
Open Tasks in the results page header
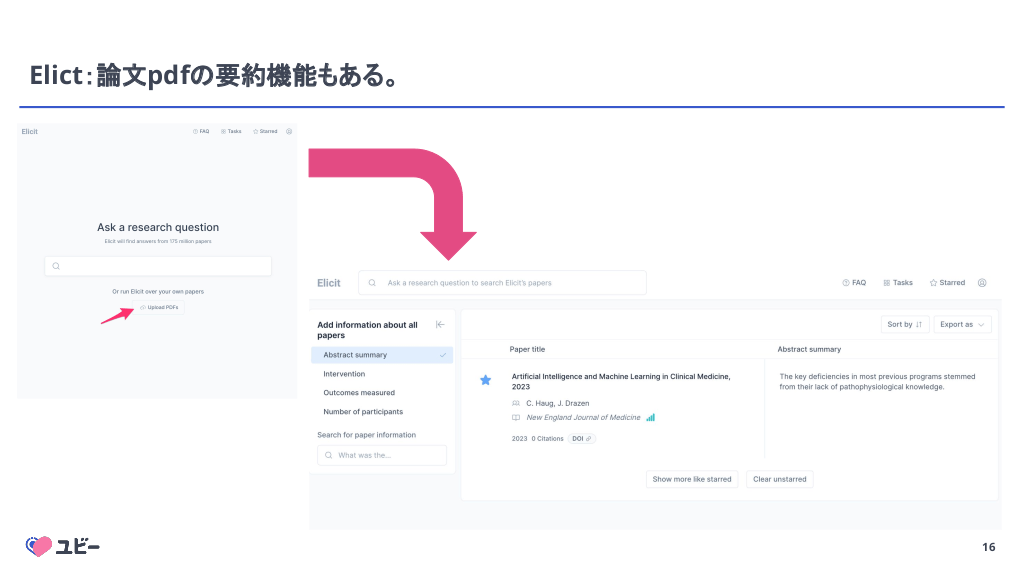tap(898, 283)
